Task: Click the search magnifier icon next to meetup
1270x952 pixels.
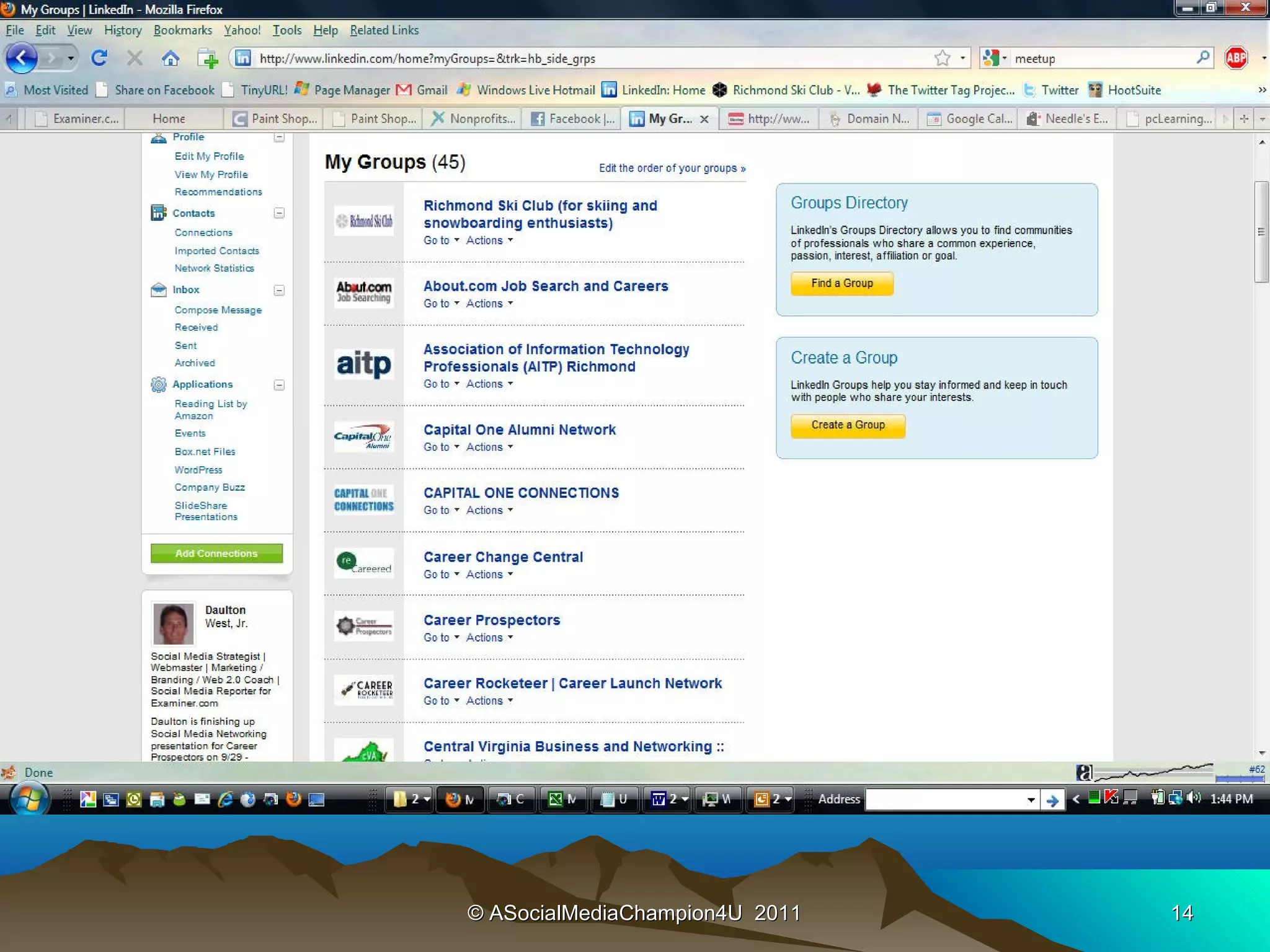Action: (x=1202, y=58)
